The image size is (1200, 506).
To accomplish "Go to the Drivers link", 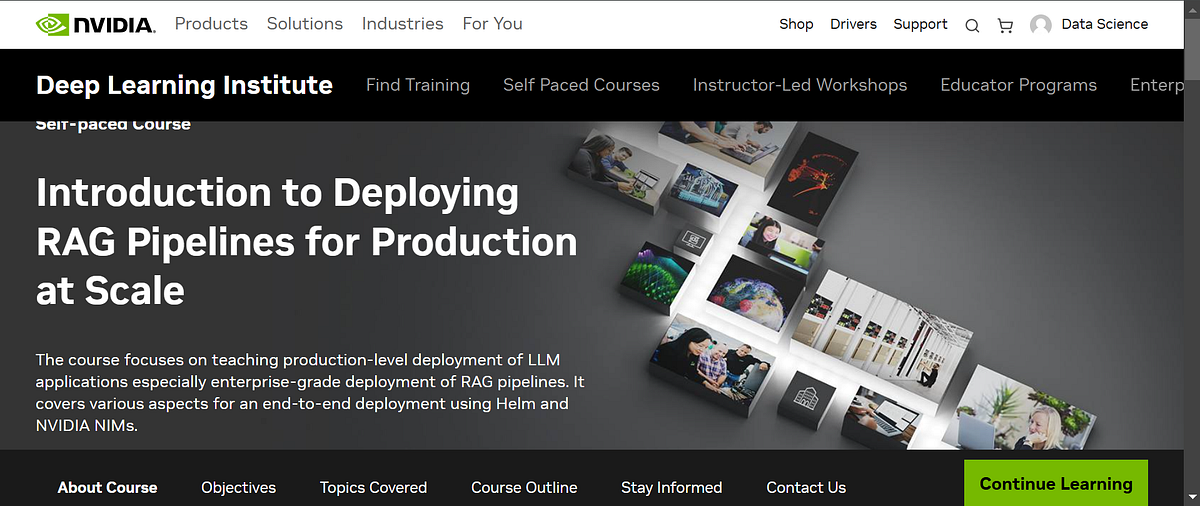I will point(853,24).
